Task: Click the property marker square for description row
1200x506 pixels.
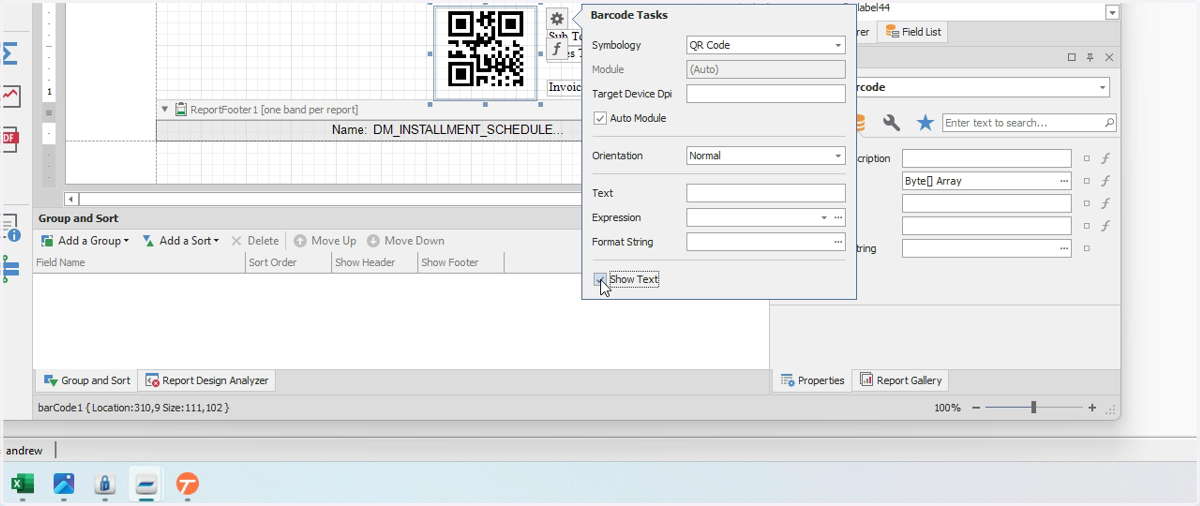Action: tap(1087, 159)
